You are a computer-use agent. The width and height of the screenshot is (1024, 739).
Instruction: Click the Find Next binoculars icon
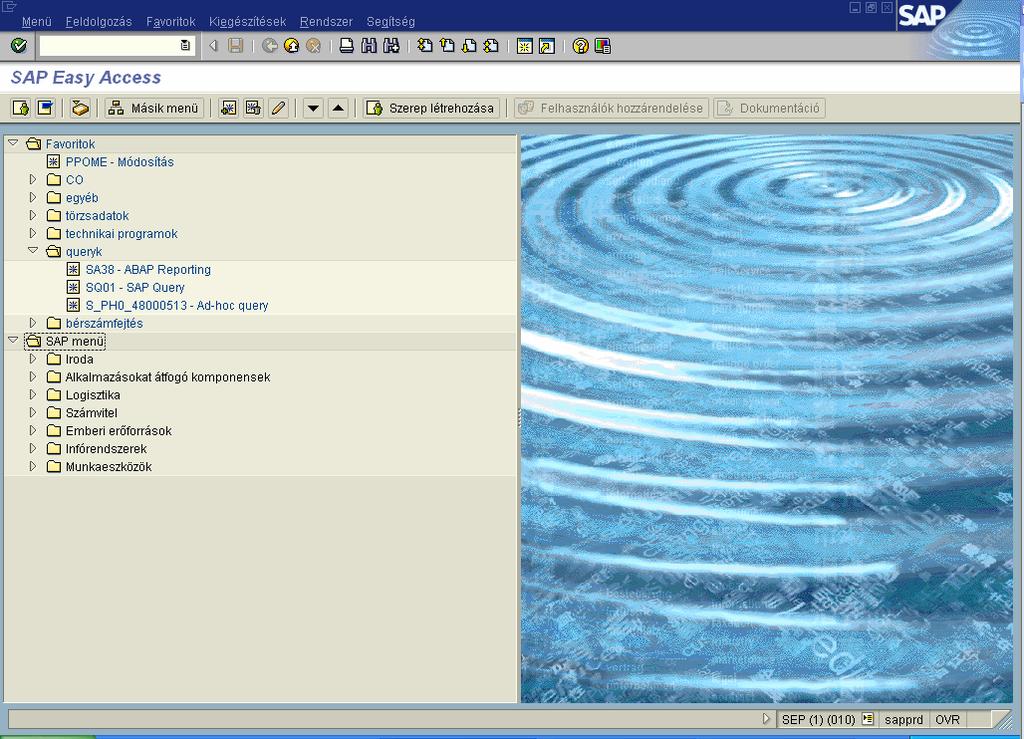click(391, 46)
